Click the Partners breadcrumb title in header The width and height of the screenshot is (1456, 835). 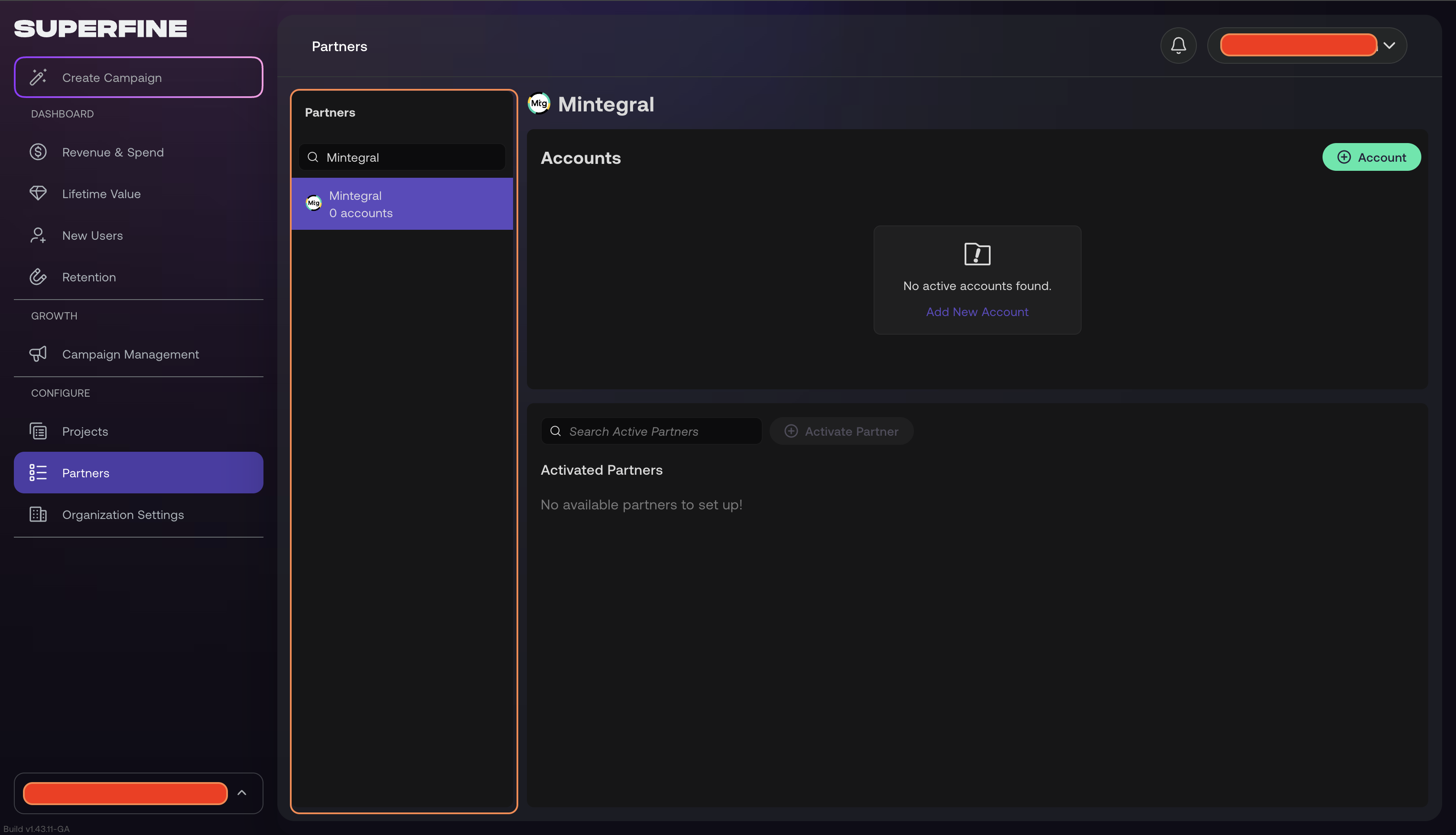(x=339, y=46)
